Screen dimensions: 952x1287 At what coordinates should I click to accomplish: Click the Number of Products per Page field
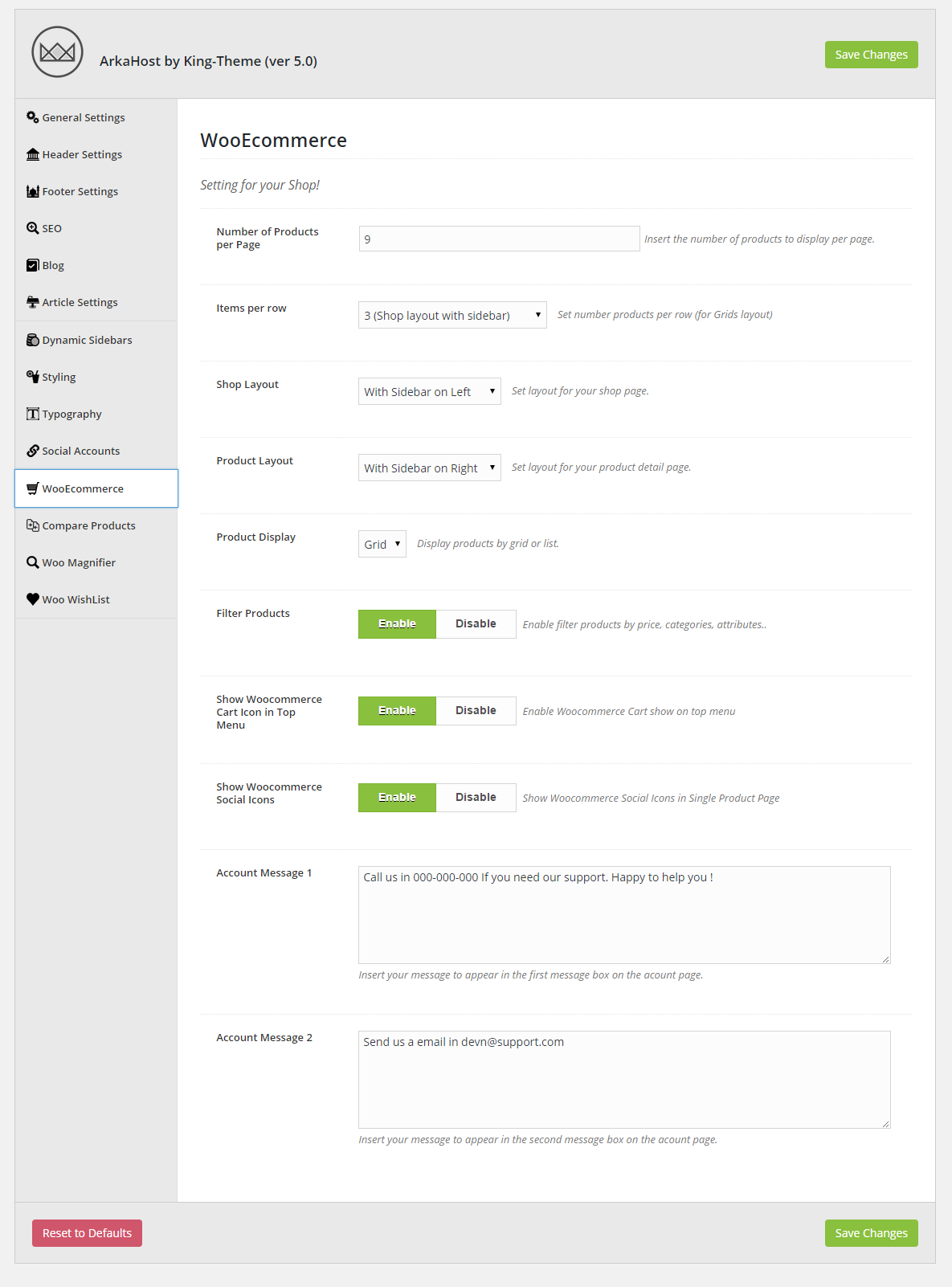point(499,239)
